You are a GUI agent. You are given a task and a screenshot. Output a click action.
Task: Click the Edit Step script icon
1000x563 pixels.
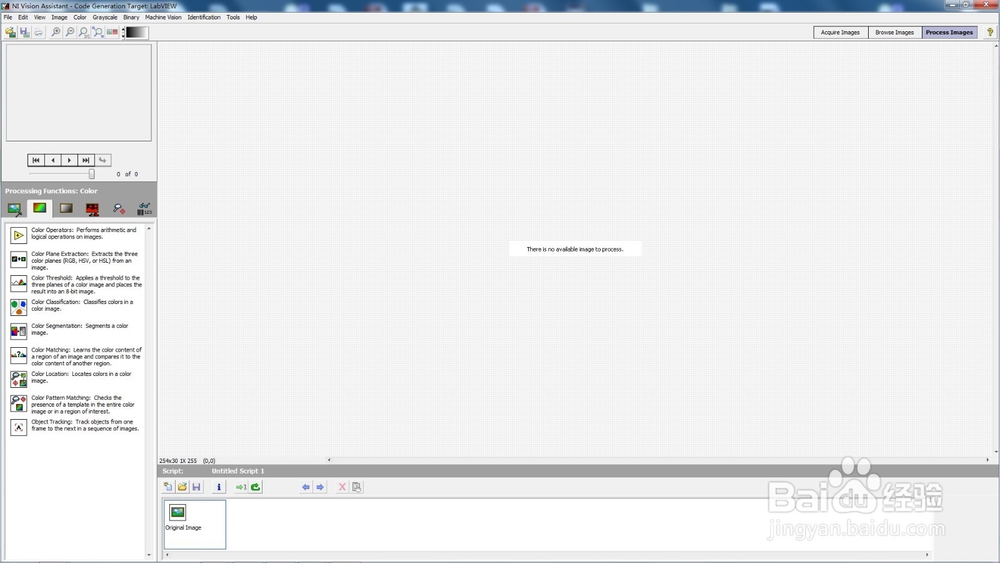point(357,486)
